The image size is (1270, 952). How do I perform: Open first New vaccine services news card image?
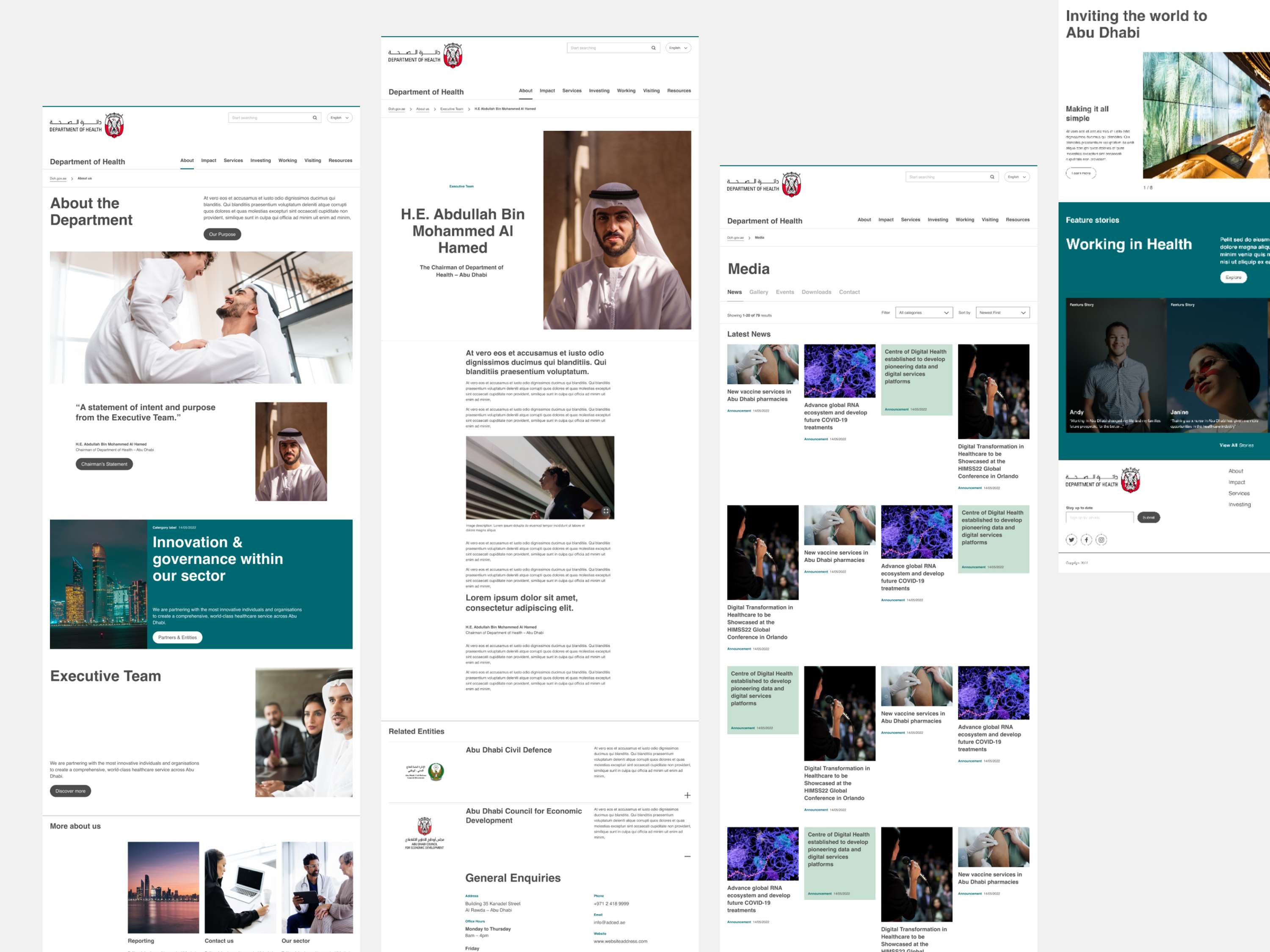pyautogui.click(x=762, y=364)
